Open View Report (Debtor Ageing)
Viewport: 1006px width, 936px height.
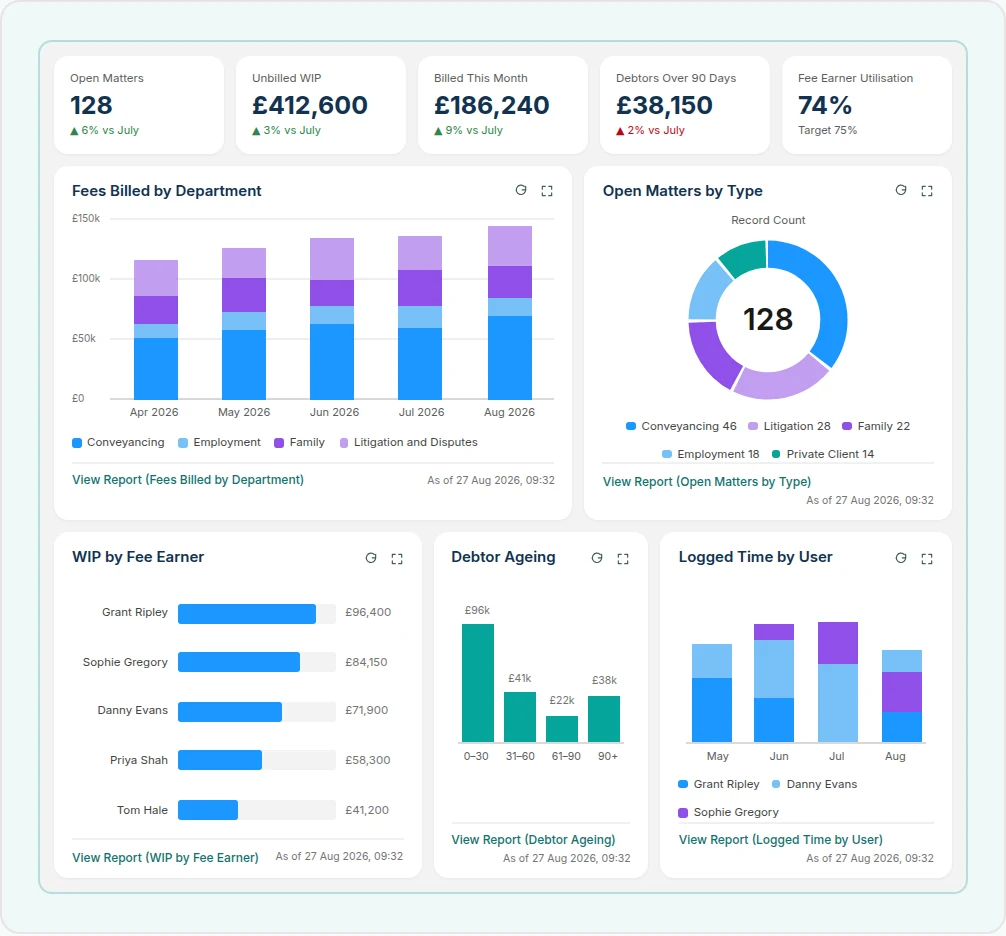click(x=533, y=840)
